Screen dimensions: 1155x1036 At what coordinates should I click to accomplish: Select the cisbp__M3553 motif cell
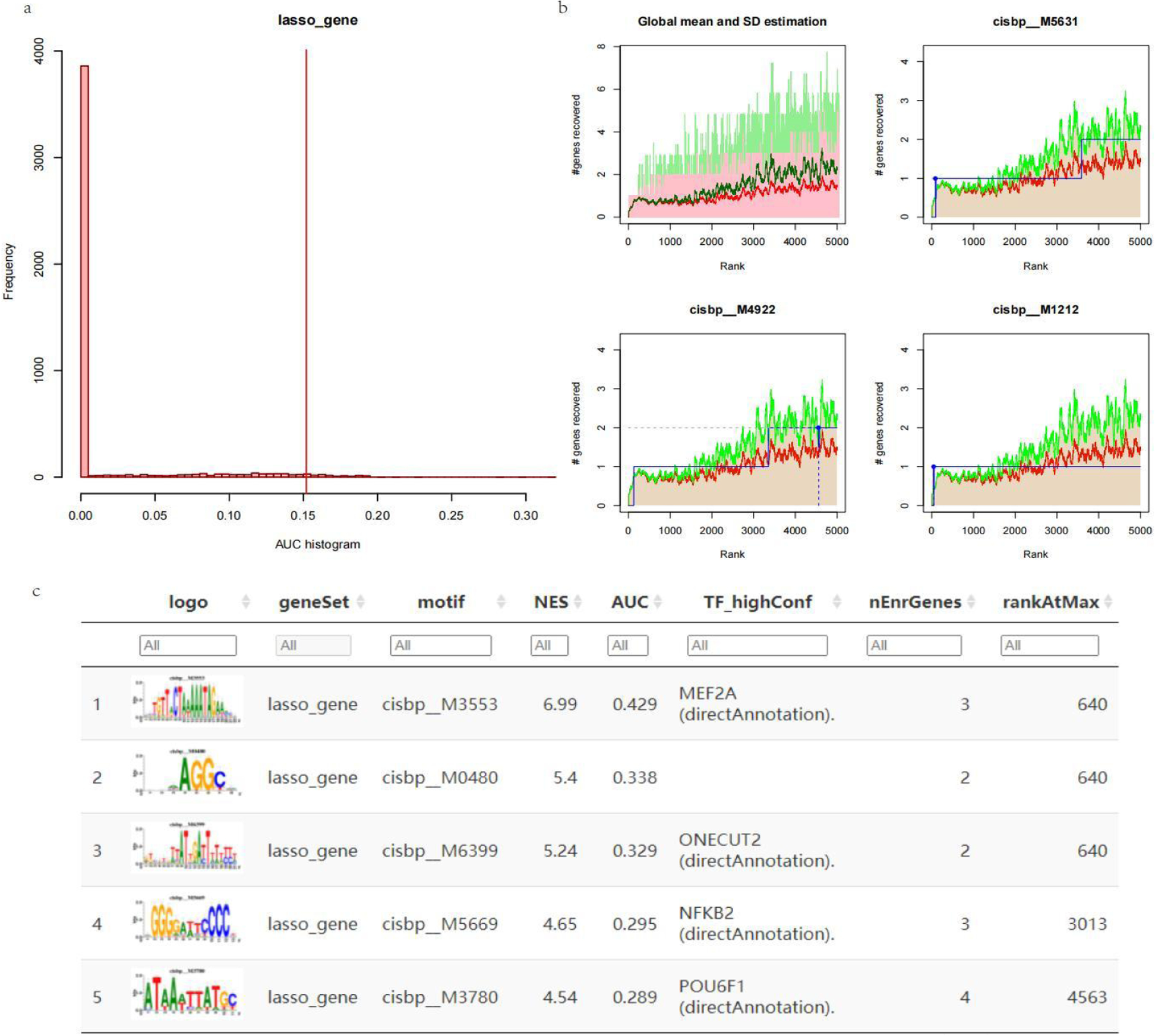[x=440, y=705]
